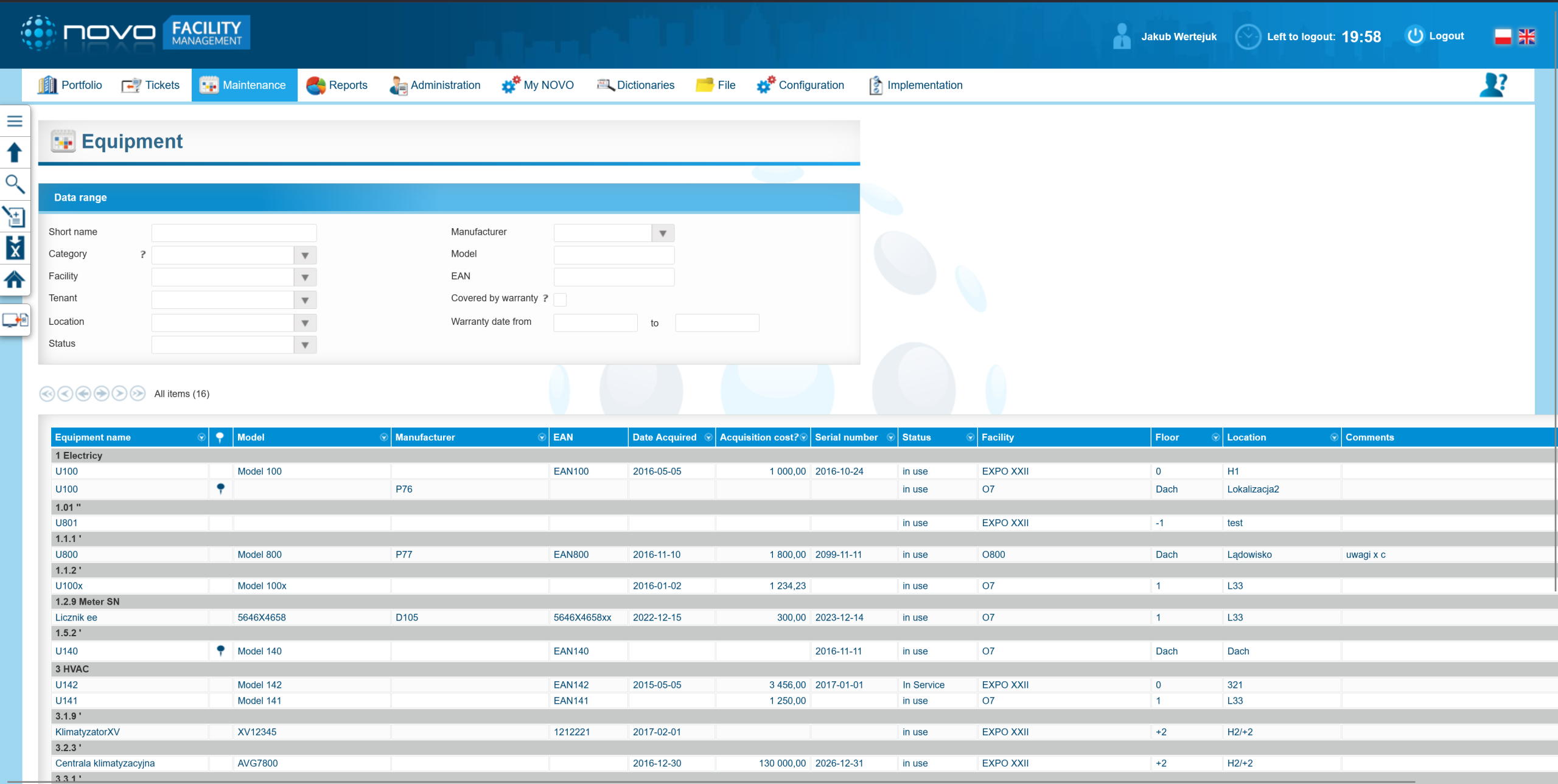Click the map pin icon in U140 row
Image resolution: width=1558 pixels, height=784 pixels.
coord(220,651)
